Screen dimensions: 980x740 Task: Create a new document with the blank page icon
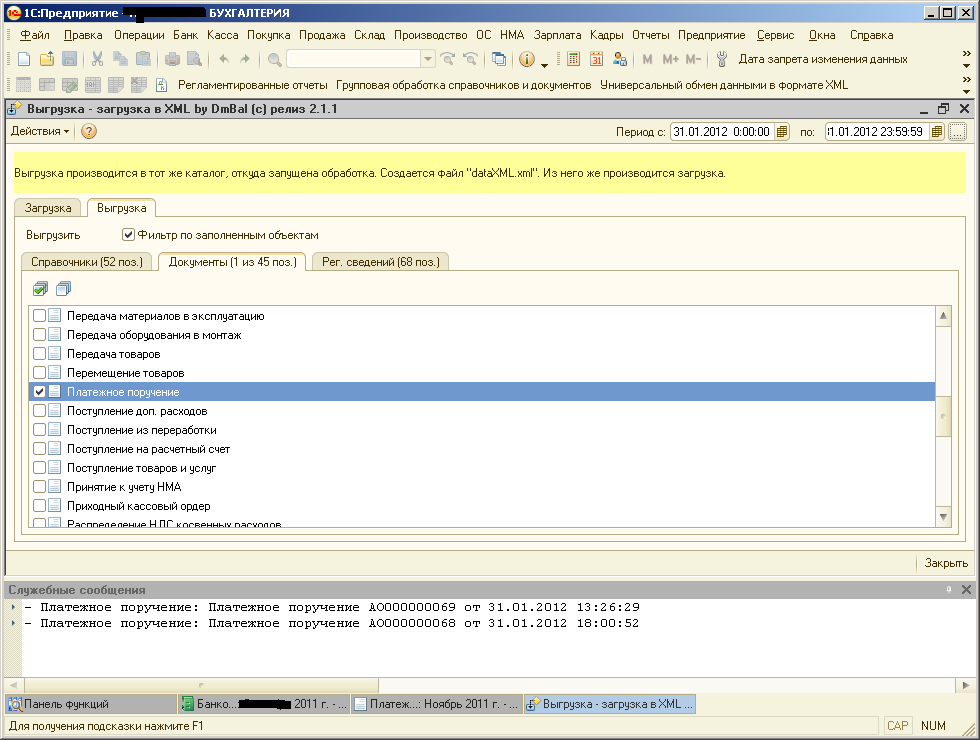(x=24, y=59)
